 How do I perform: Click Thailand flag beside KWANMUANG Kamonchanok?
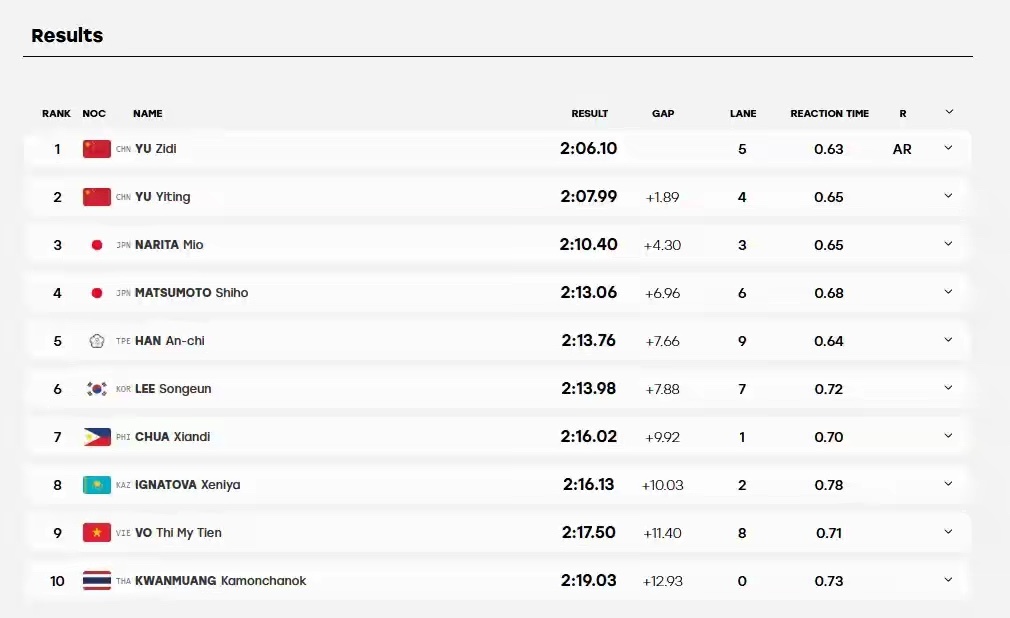[97, 581]
